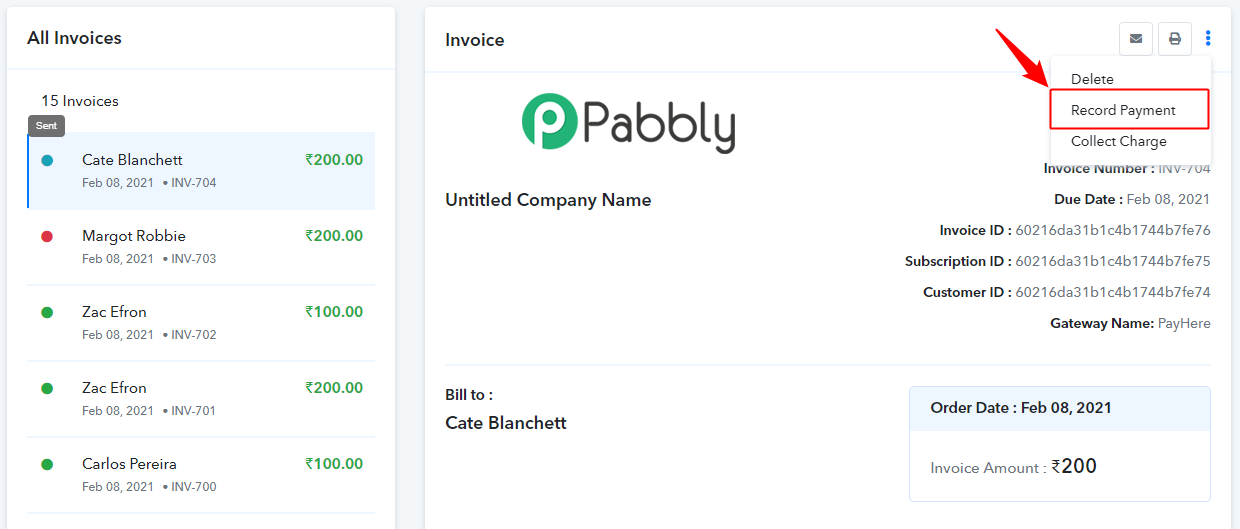Open the three-dot more options menu
Screen dimensions: 1240x529
(x=1208, y=39)
